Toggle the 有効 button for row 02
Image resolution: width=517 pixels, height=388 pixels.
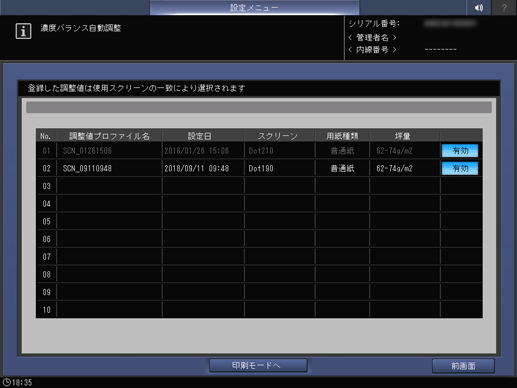[x=460, y=168]
